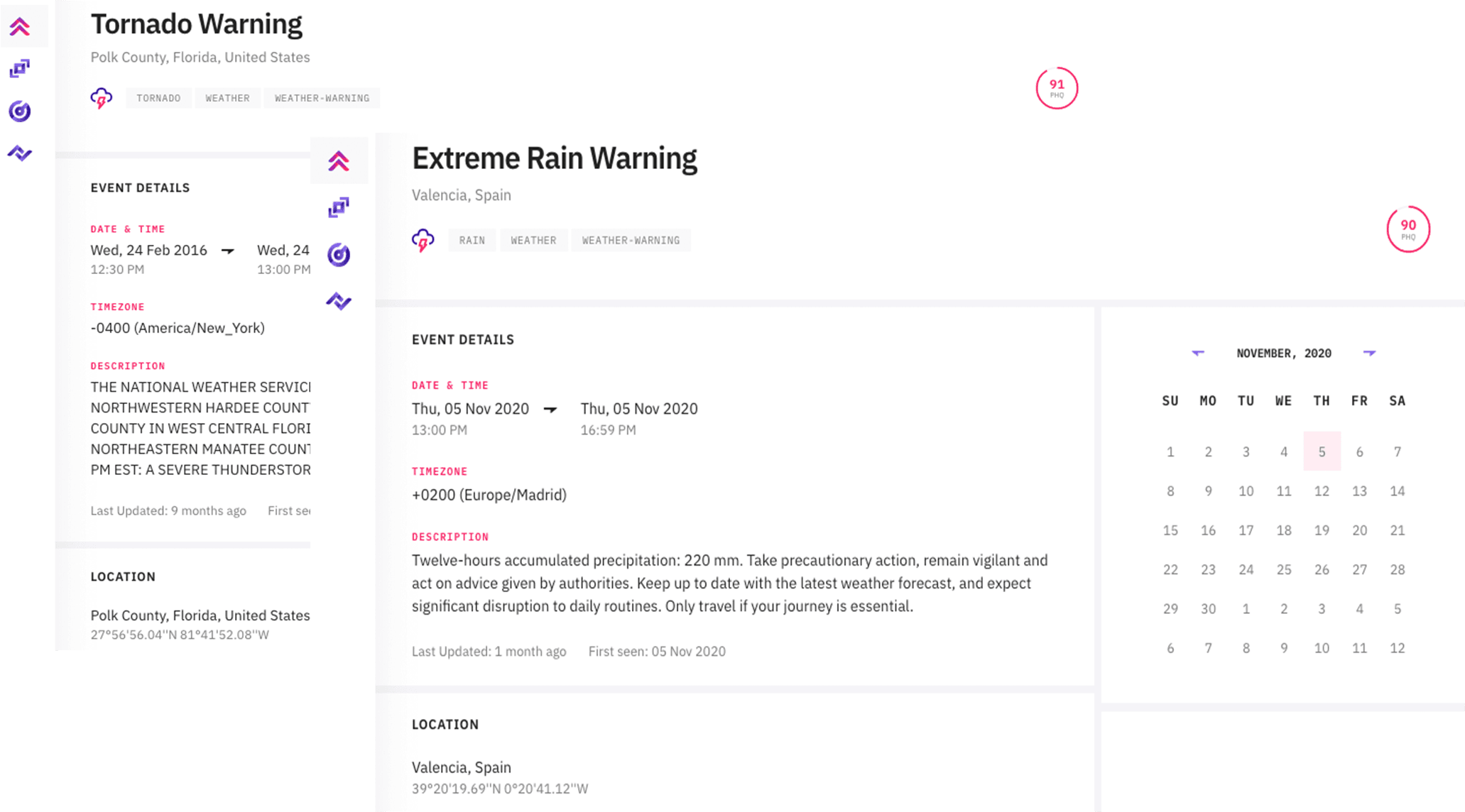Click the 91 PHQ rank circle
This screenshot has height=812, width=1465.
point(1057,88)
